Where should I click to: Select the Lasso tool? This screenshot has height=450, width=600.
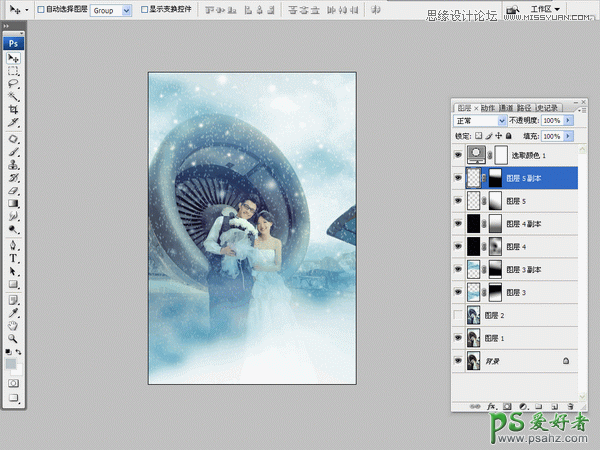tap(14, 85)
